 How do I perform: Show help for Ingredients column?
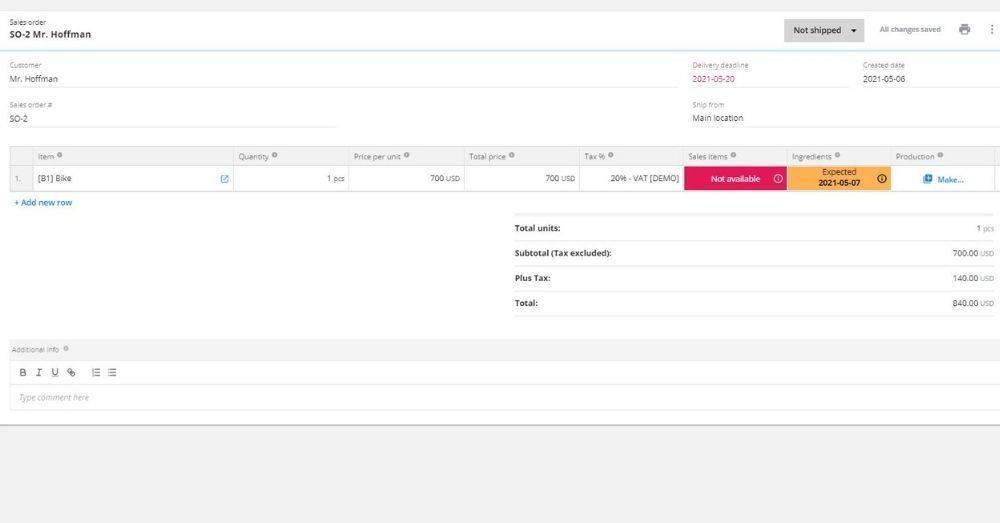[837, 155]
